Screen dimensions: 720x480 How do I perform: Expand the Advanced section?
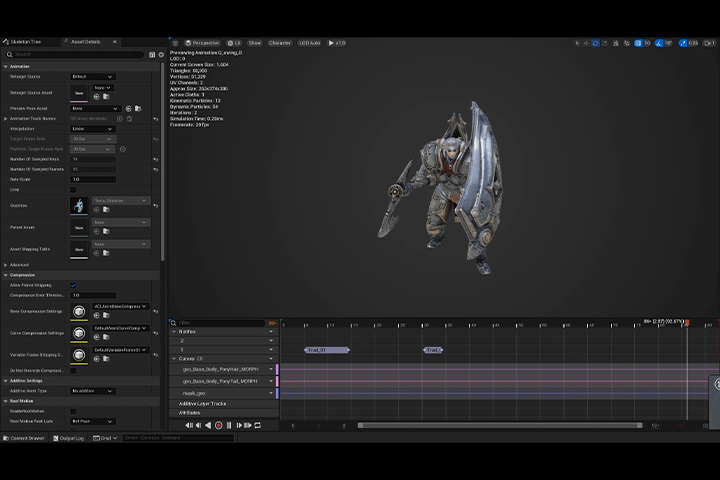pyautogui.click(x=6, y=265)
